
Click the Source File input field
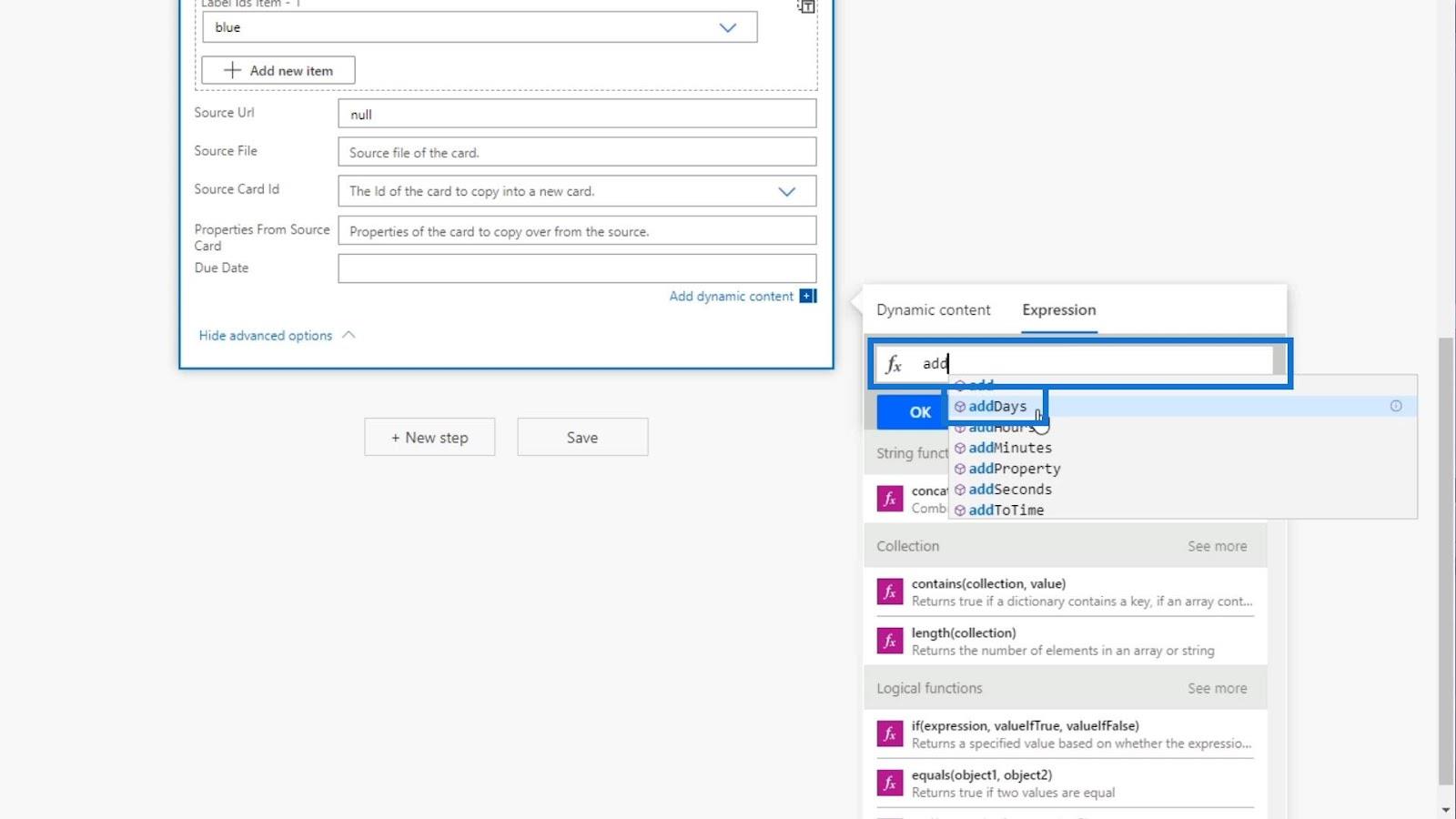coord(577,152)
